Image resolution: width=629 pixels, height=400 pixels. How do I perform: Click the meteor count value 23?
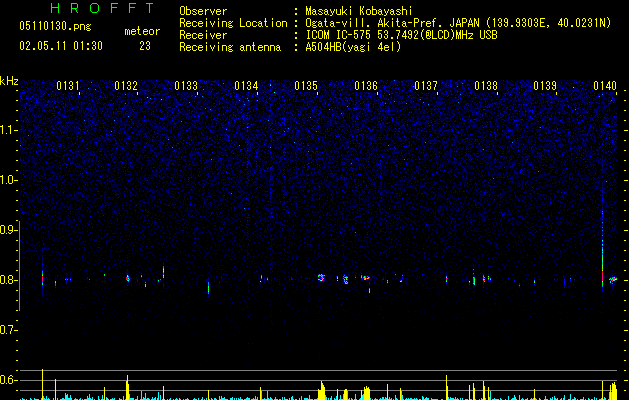point(145,46)
